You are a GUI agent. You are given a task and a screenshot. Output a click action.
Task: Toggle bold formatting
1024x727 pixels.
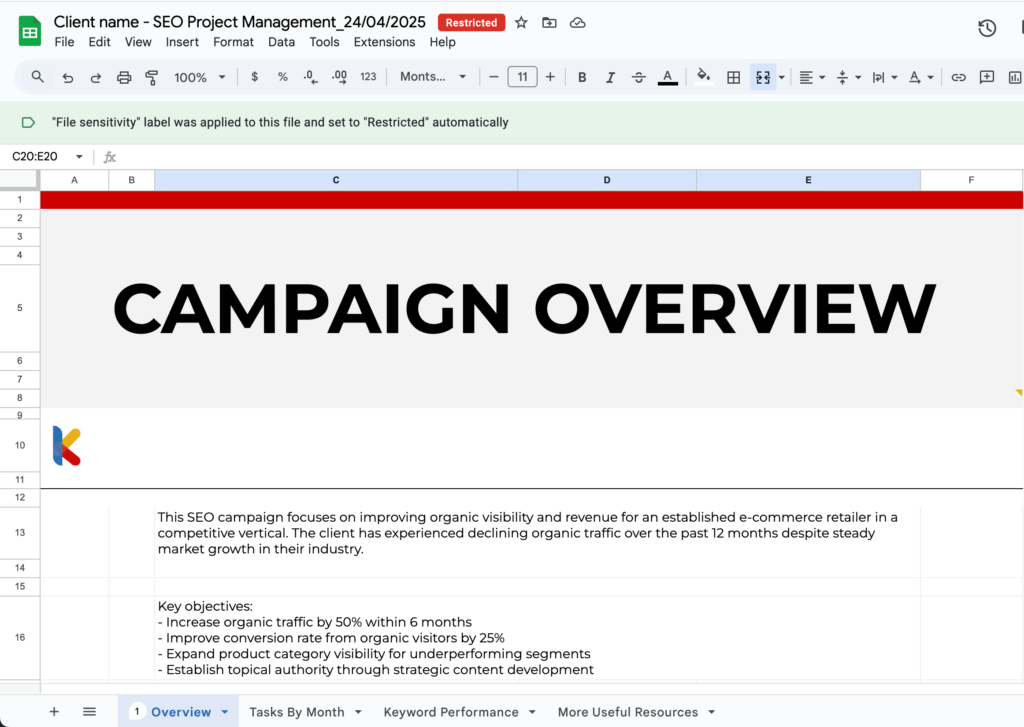[x=582, y=77]
